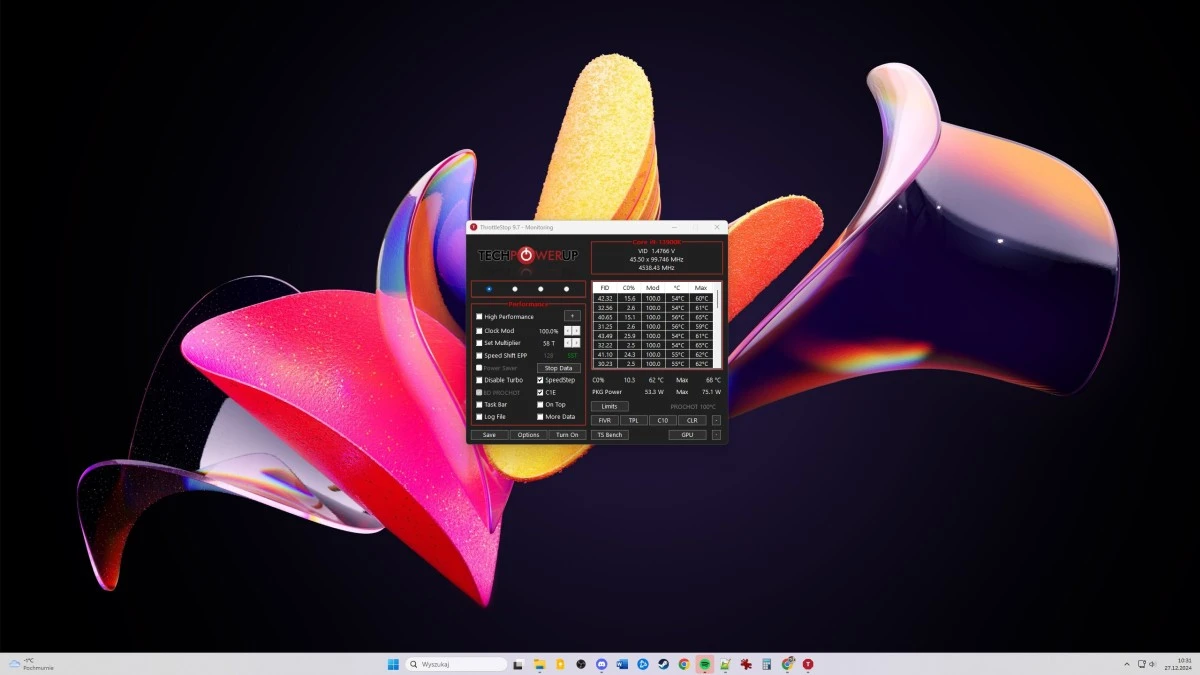Decrease Set Multiplier with left arrow
This screenshot has height=675, width=1200.
pos(567,343)
